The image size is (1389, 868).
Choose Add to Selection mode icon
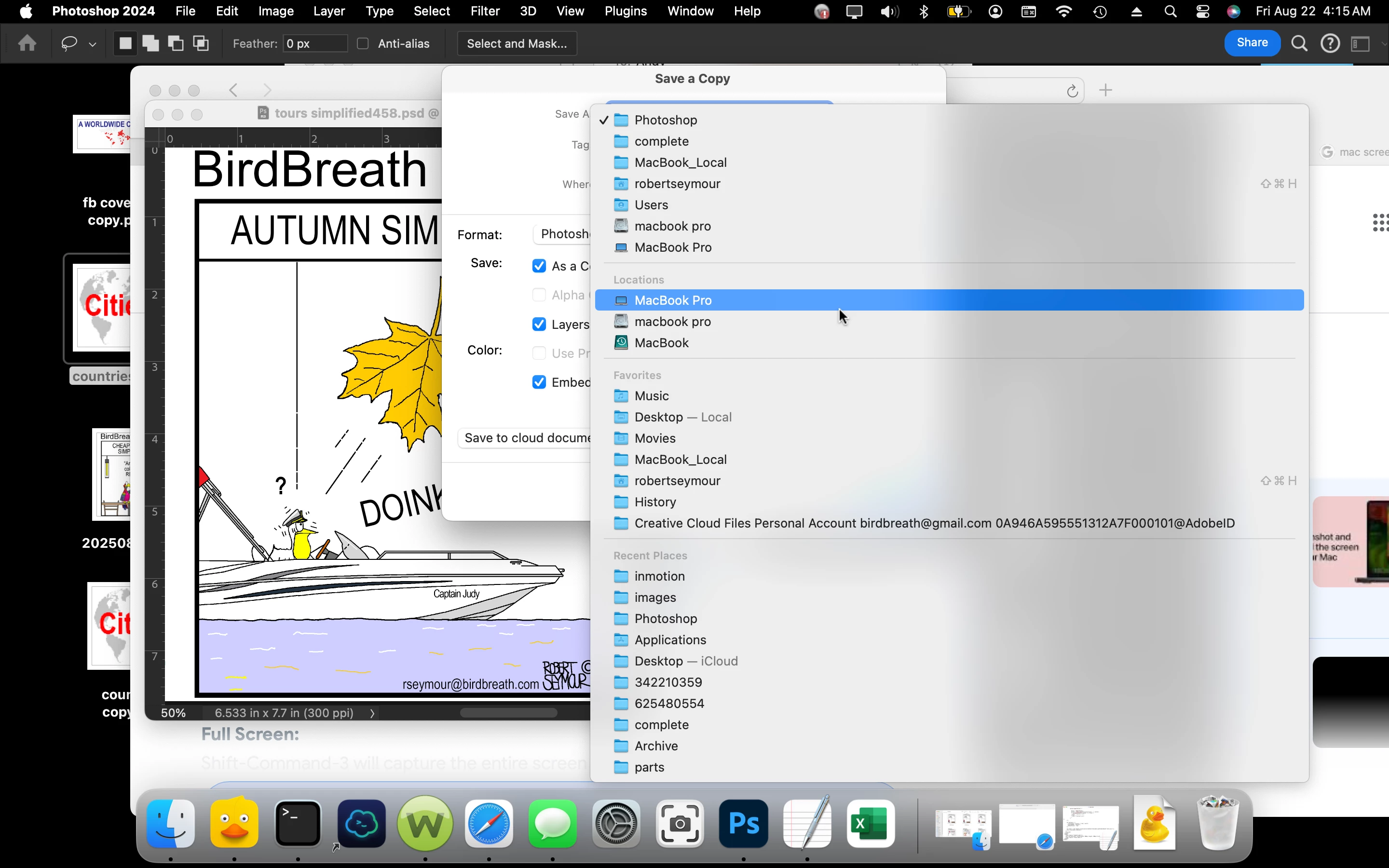tap(150, 43)
